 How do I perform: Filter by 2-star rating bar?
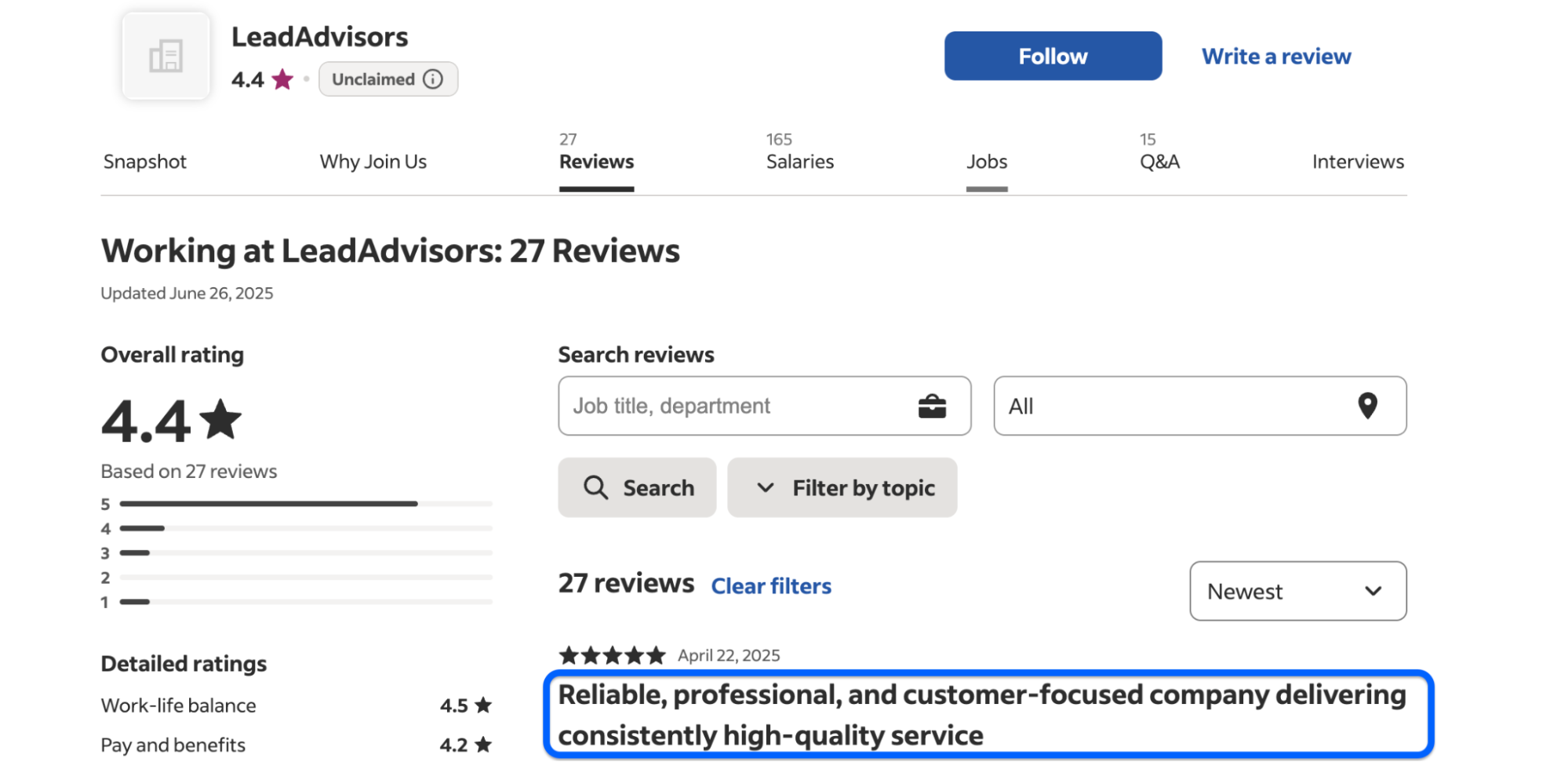(297, 578)
